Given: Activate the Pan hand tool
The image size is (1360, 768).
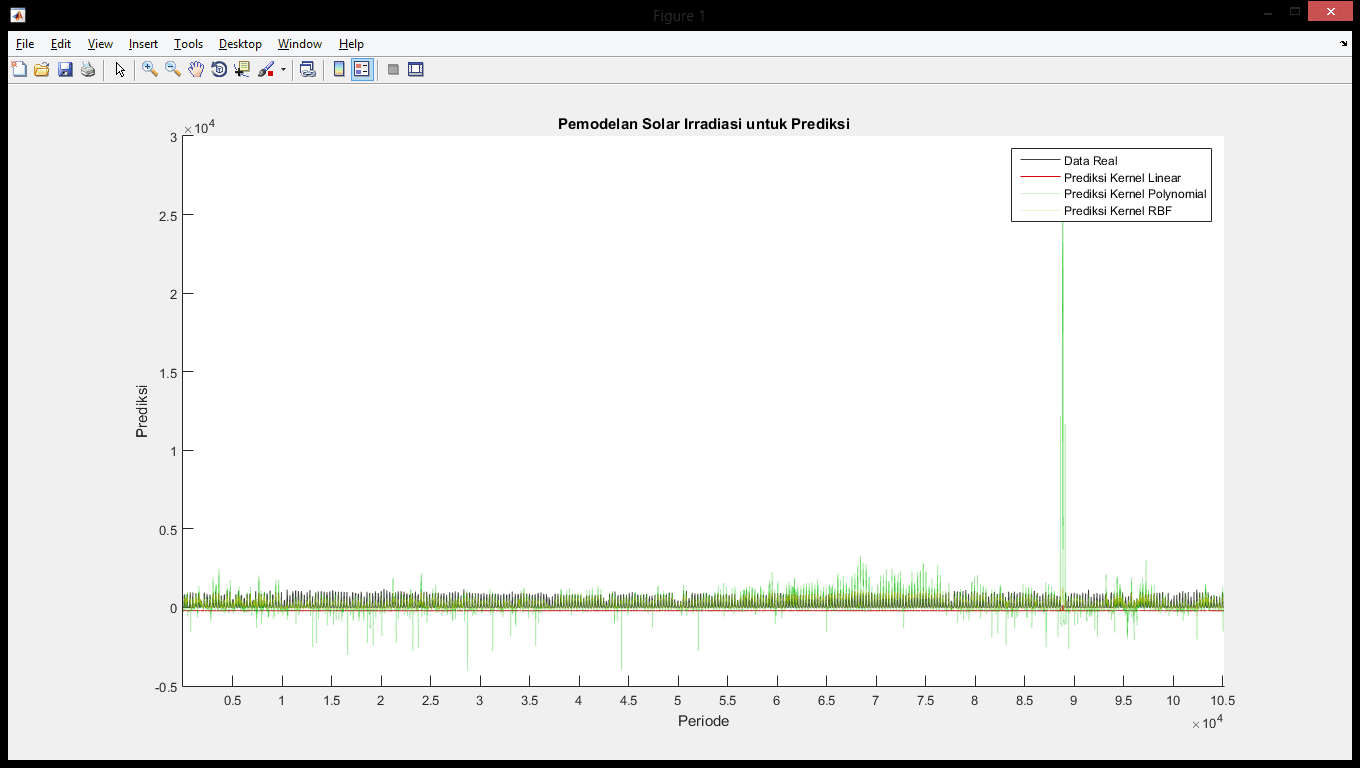Looking at the screenshot, I should point(196,69).
